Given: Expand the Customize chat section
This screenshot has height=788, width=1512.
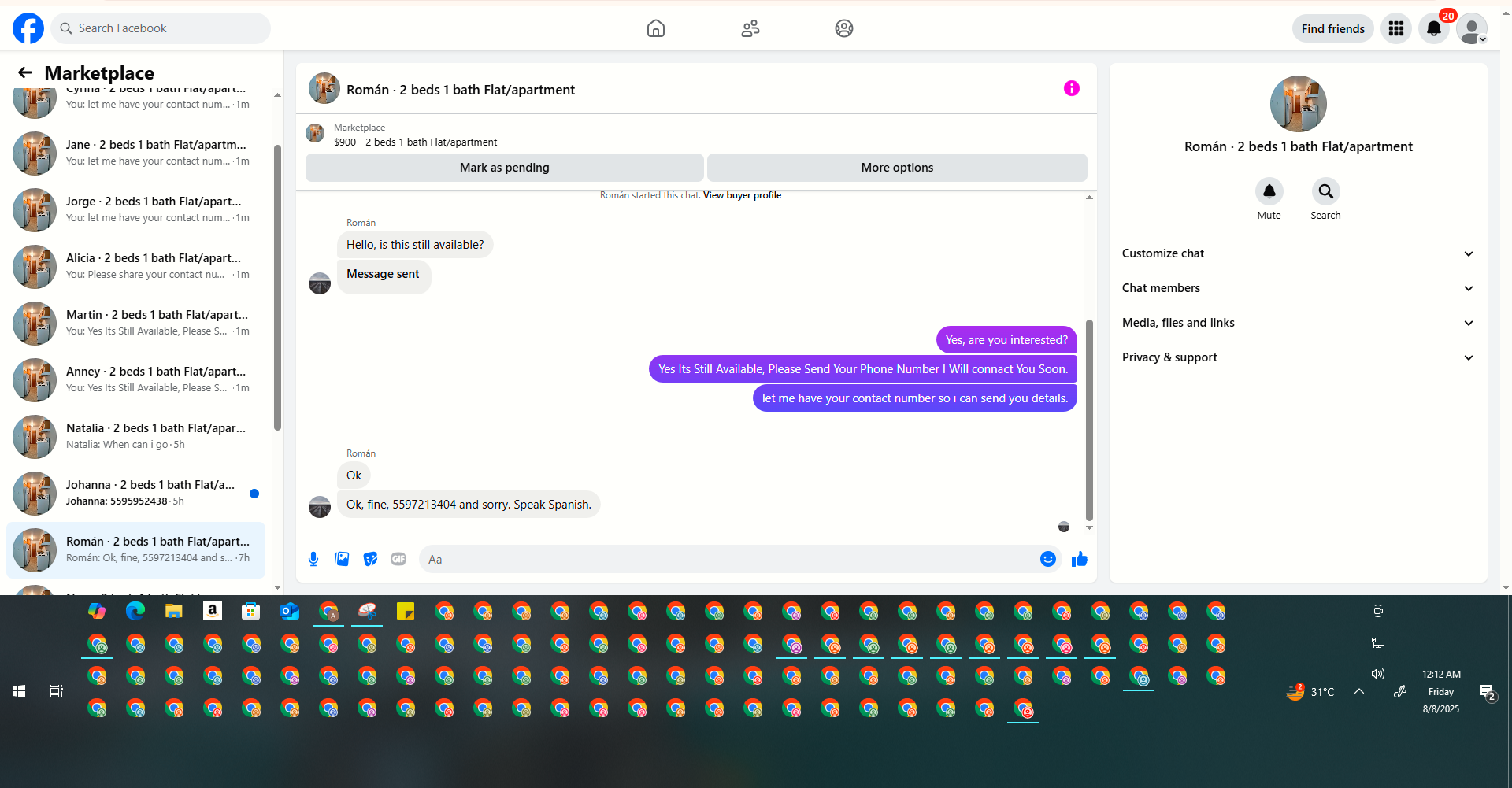Looking at the screenshot, I should pyautogui.click(x=1298, y=253).
